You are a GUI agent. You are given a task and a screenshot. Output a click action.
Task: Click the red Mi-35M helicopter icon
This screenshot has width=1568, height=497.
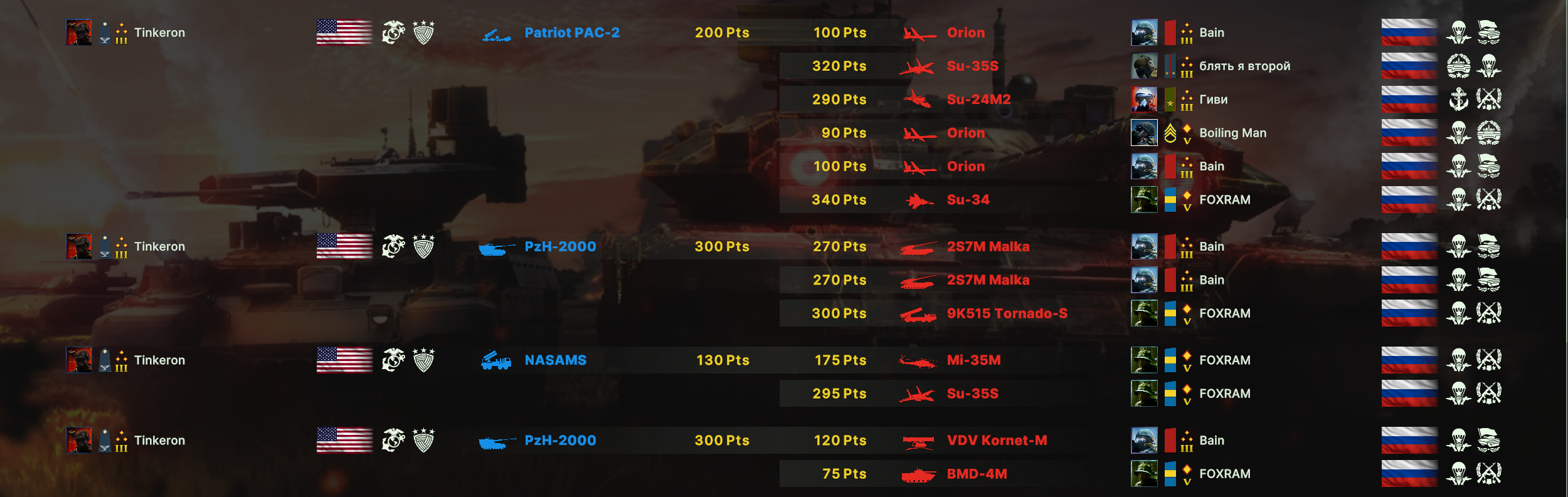coord(918,361)
